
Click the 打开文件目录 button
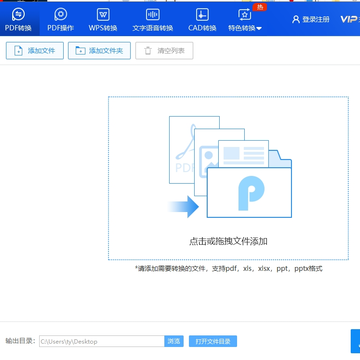click(x=213, y=341)
